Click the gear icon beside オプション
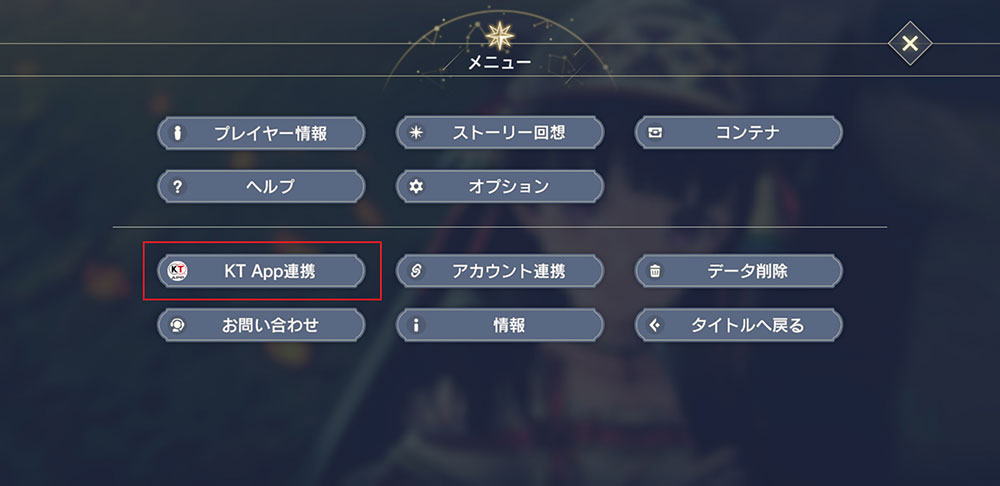The image size is (1000, 486). [417, 186]
